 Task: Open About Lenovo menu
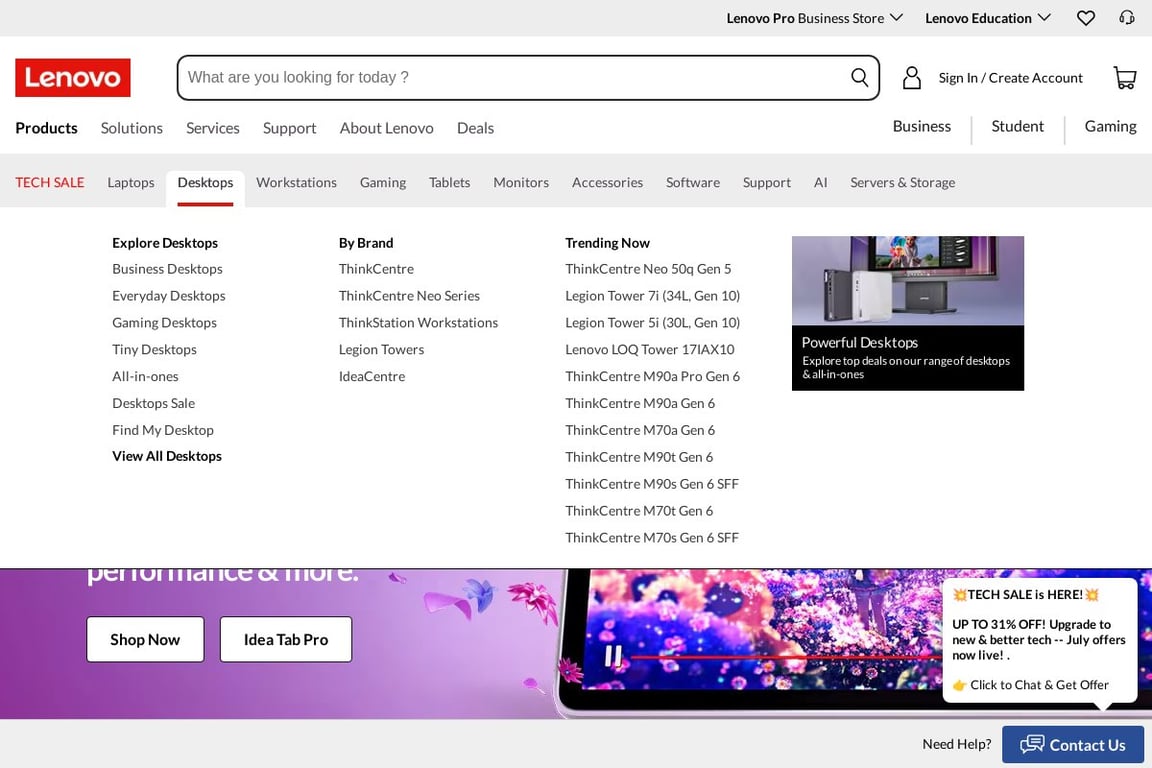[x=386, y=128]
